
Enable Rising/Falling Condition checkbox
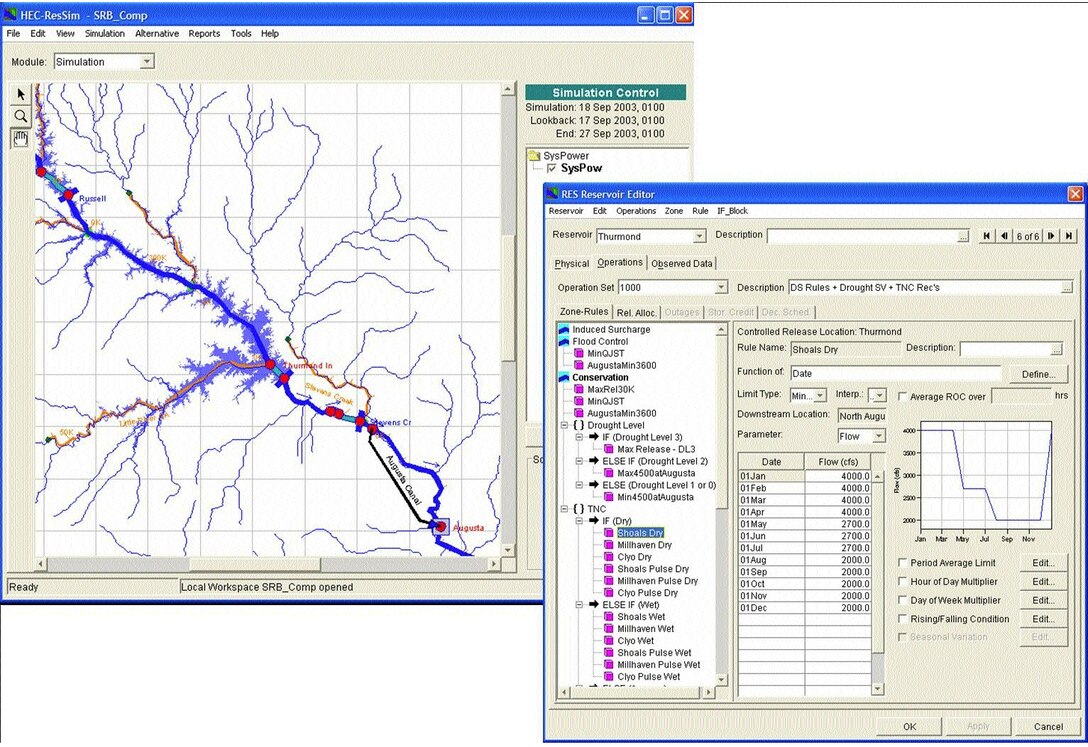pyautogui.click(x=902, y=619)
